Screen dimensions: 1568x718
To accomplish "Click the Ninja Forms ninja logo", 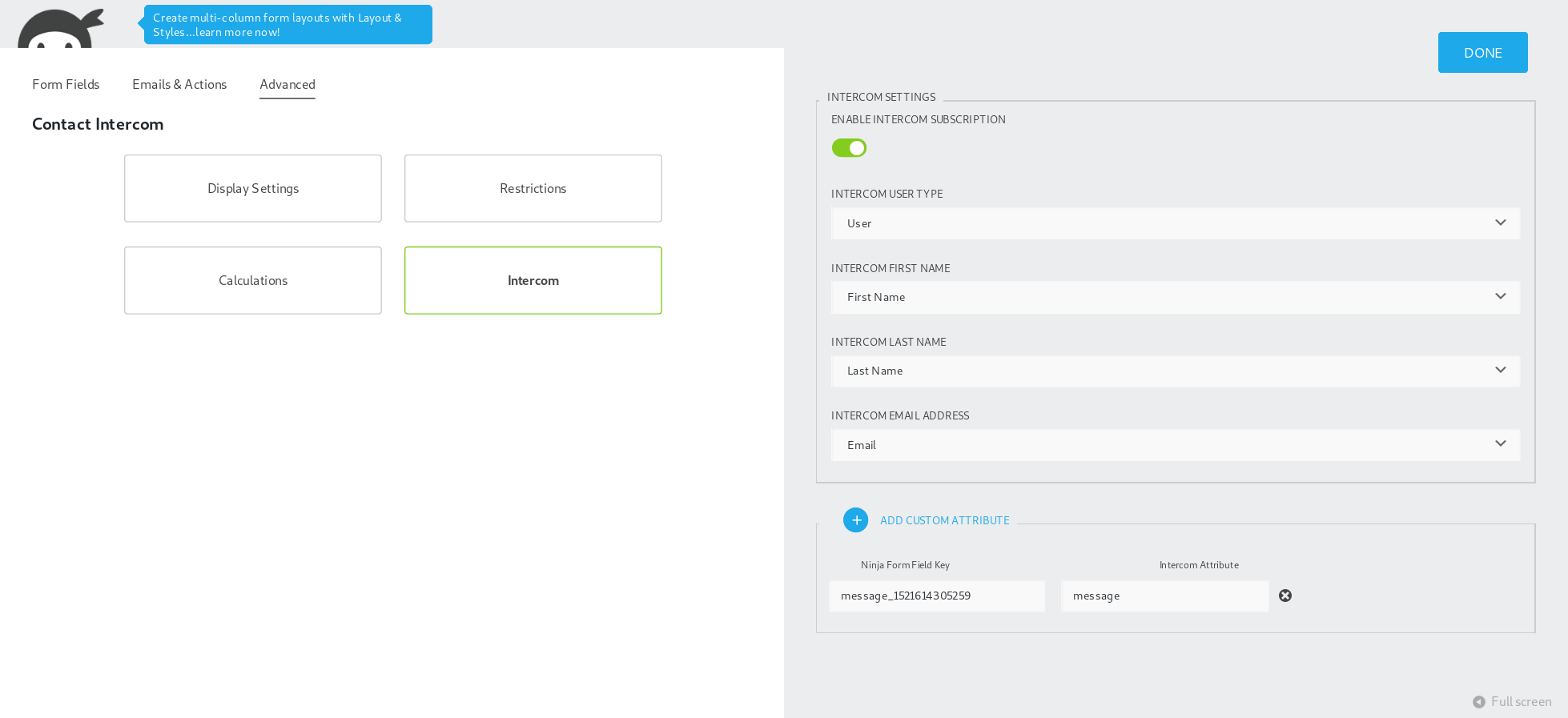I will [61, 29].
